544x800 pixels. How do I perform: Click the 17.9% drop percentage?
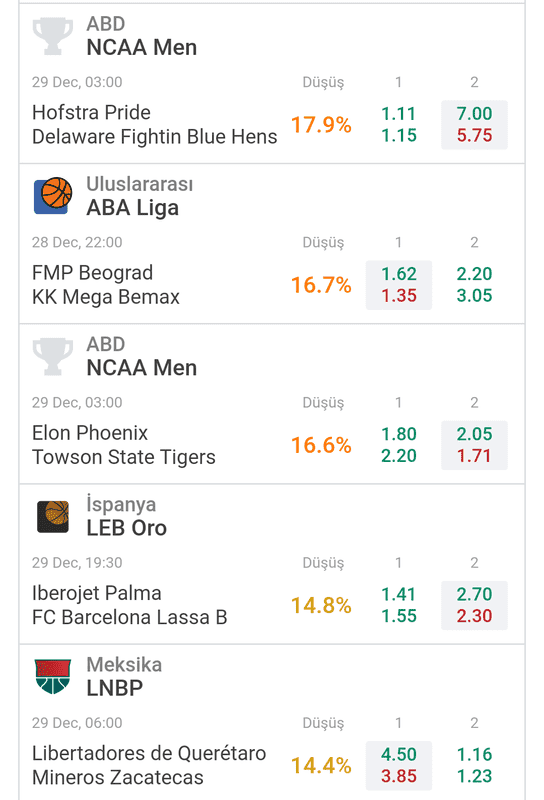tap(321, 124)
